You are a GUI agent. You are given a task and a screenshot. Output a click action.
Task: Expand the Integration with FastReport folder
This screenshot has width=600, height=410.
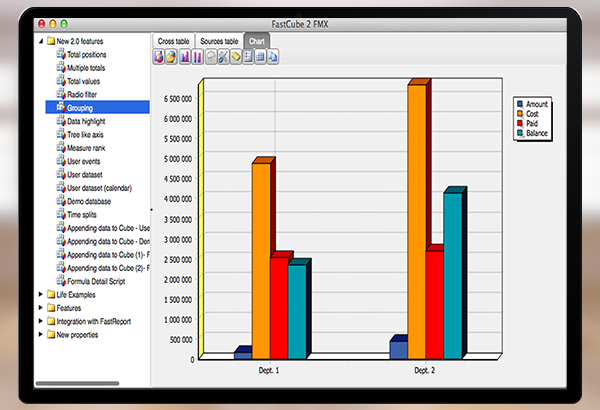39,322
